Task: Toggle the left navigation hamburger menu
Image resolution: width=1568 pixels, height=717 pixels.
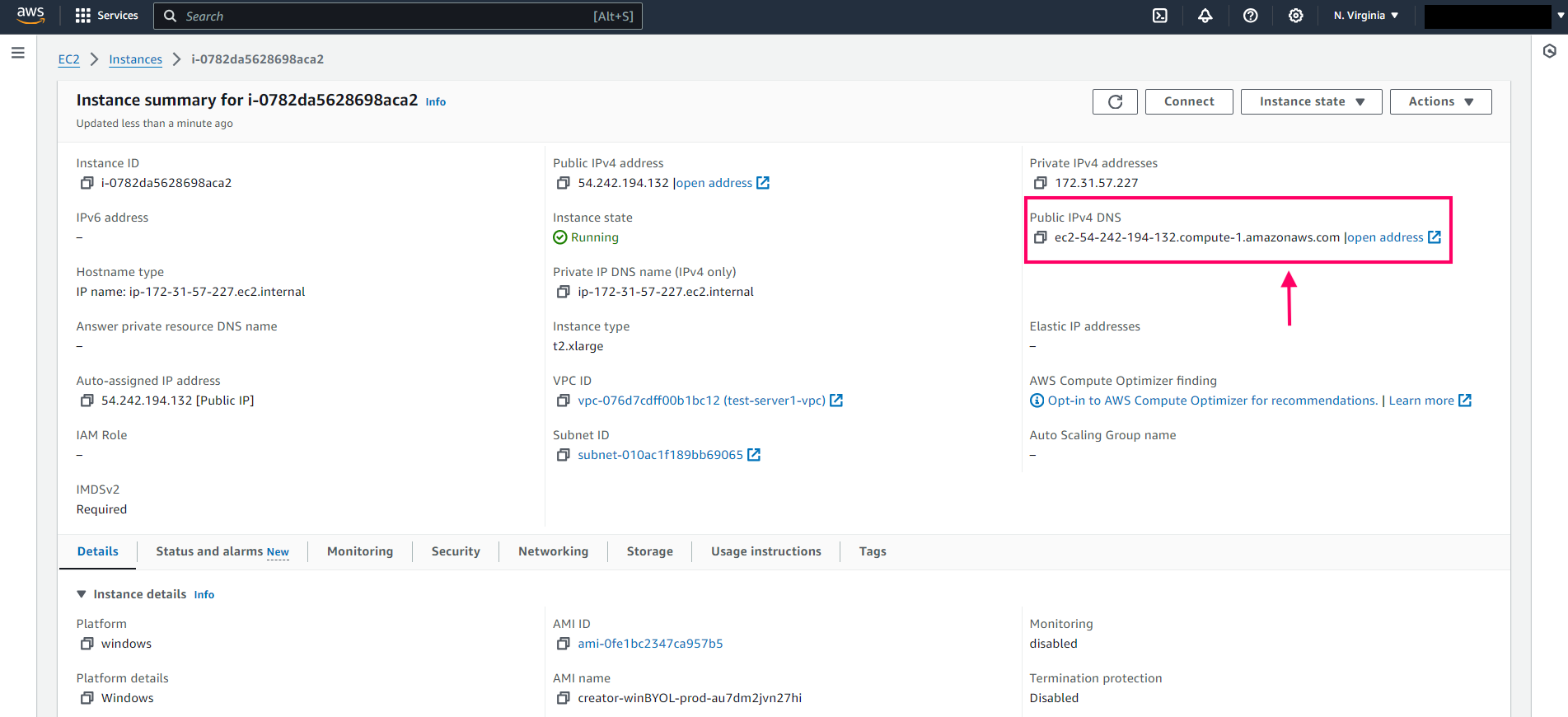Action: [18, 53]
